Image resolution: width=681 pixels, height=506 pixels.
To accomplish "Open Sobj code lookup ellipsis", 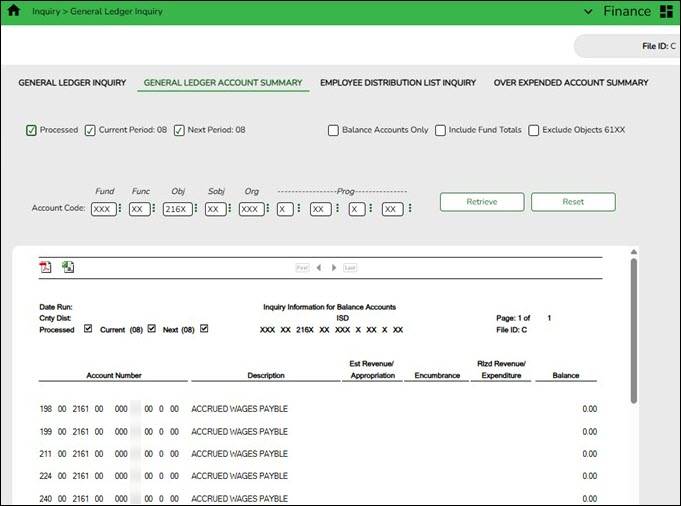I will [x=229, y=208].
